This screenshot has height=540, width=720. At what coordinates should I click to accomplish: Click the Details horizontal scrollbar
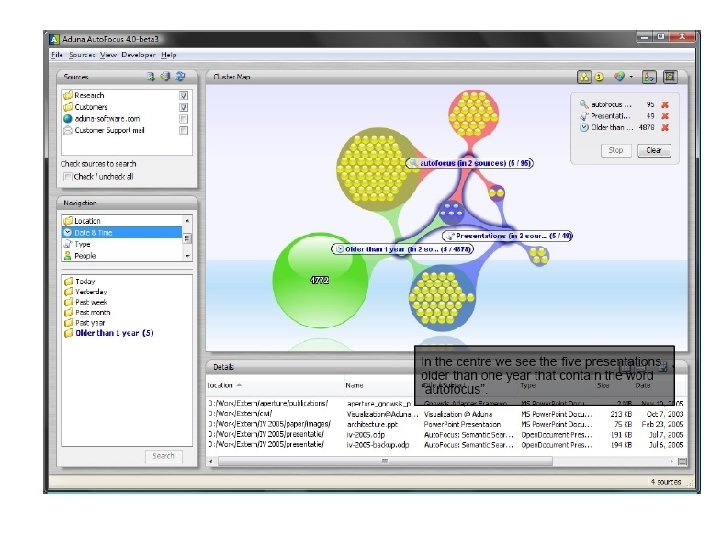(x=385, y=461)
